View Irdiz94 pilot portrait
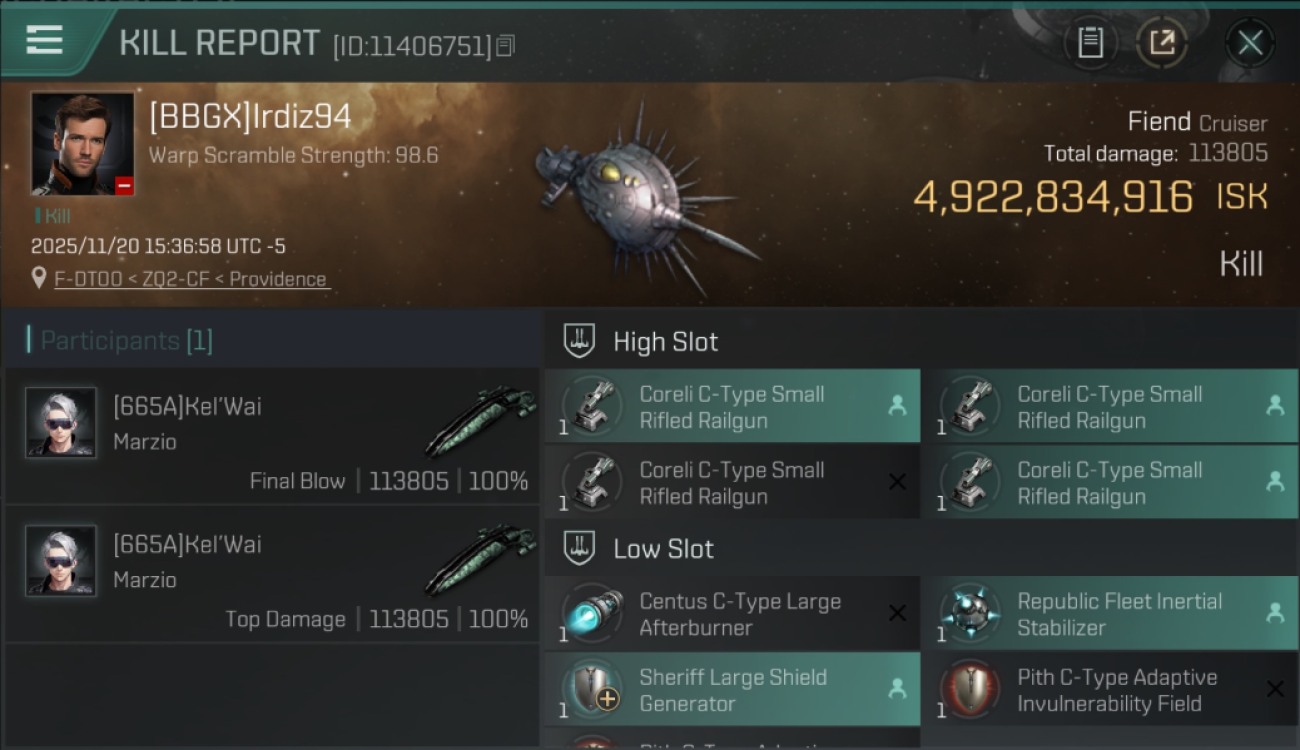Screen dimensions: 1300x750 coord(82,144)
